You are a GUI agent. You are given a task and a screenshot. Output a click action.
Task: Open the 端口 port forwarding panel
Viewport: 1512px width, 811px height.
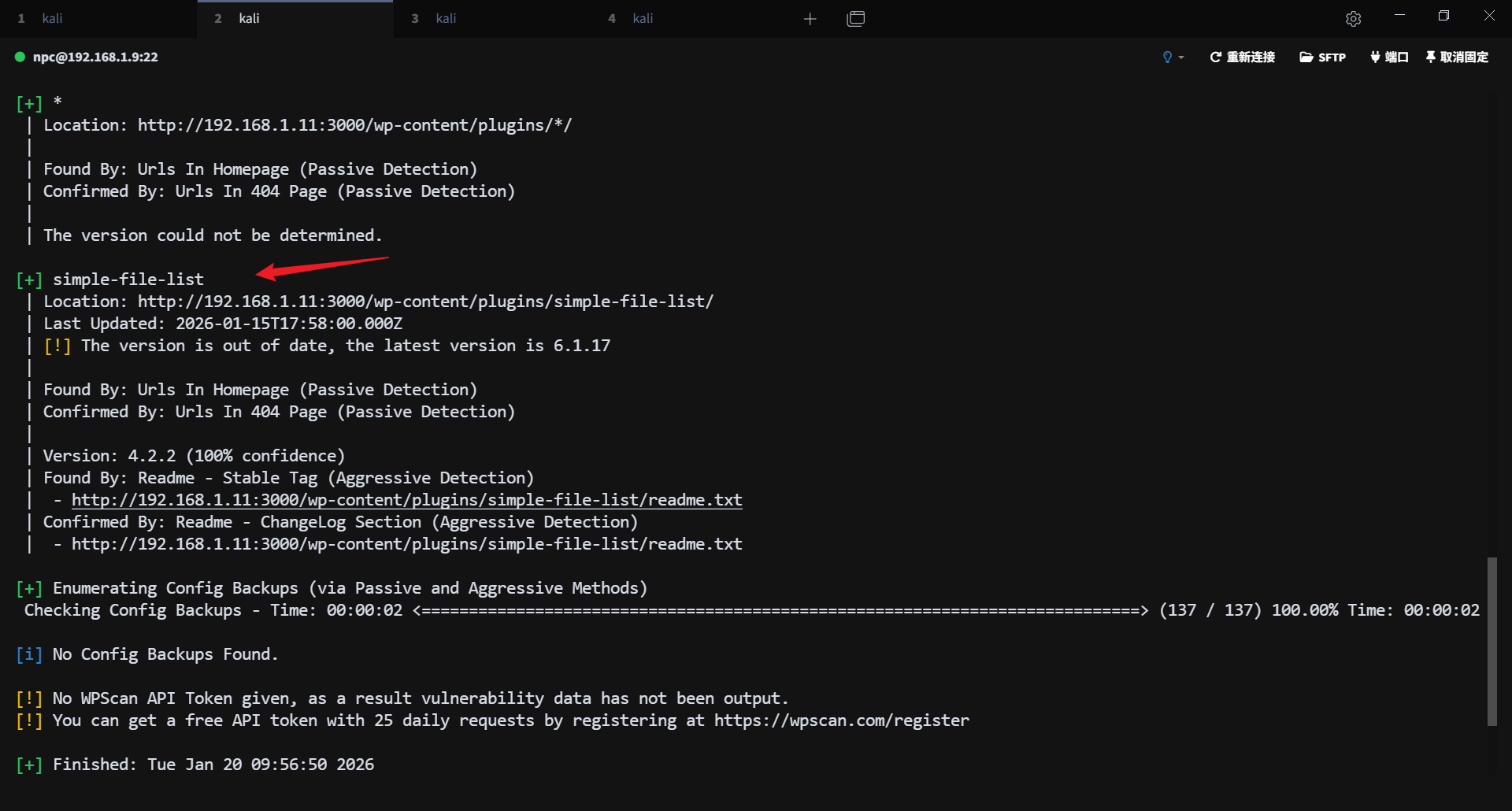(1389, 57)
